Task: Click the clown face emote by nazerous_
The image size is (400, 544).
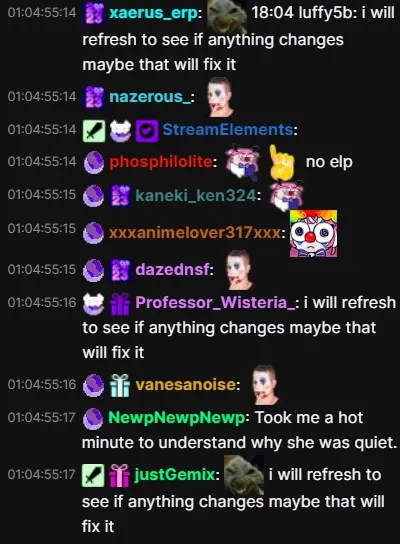Action: [x=221, y=97]
